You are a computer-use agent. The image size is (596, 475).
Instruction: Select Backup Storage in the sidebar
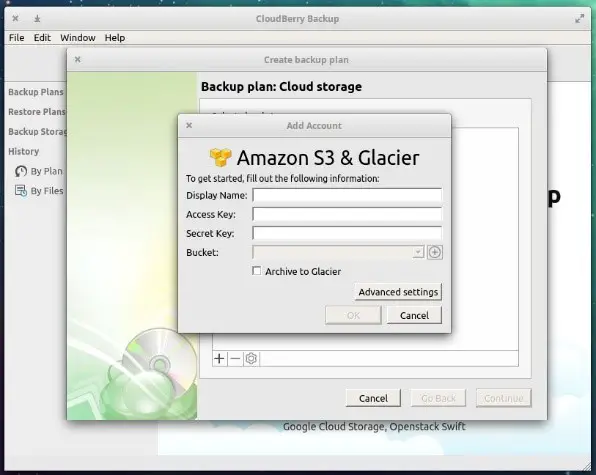(x=38, y=131)
